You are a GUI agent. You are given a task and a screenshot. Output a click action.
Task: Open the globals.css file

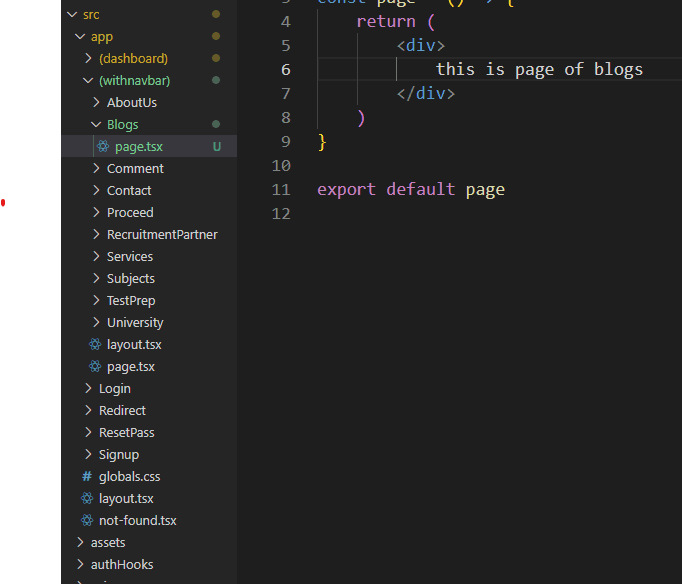[x=130, y=477]
